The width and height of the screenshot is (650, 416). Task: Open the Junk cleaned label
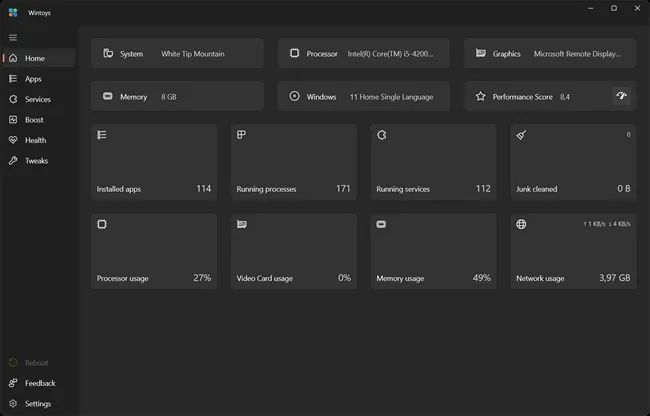click(536, 189)
